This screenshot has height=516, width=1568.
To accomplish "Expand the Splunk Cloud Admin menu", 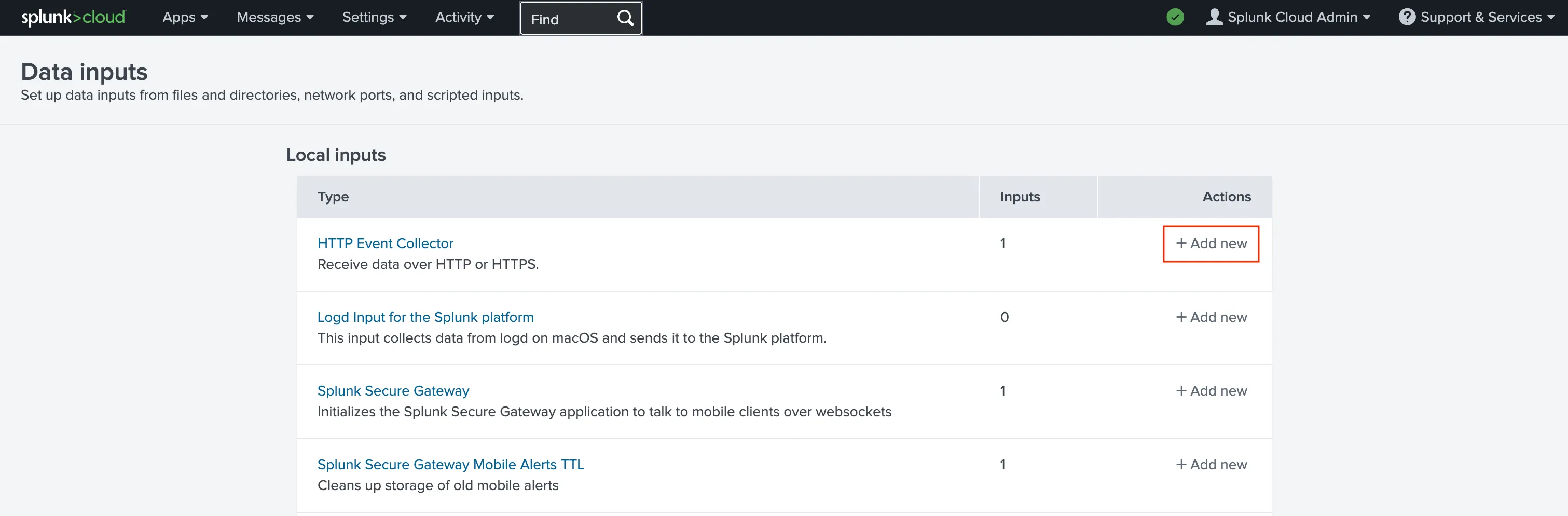I will click(1298, 17).
